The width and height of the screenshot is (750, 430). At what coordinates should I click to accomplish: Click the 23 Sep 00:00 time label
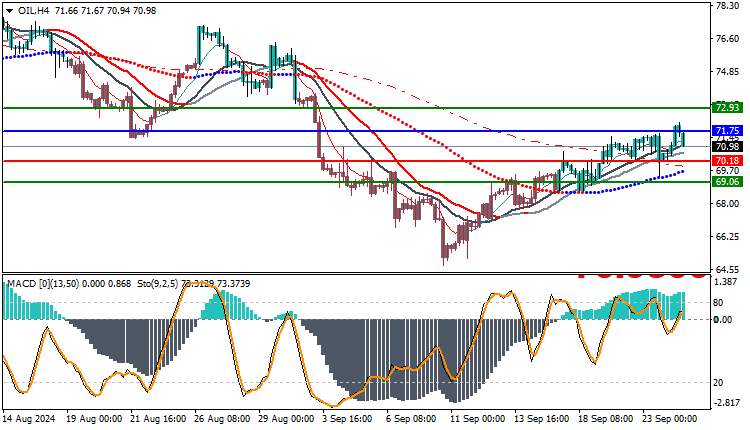(x=670, y=419)
